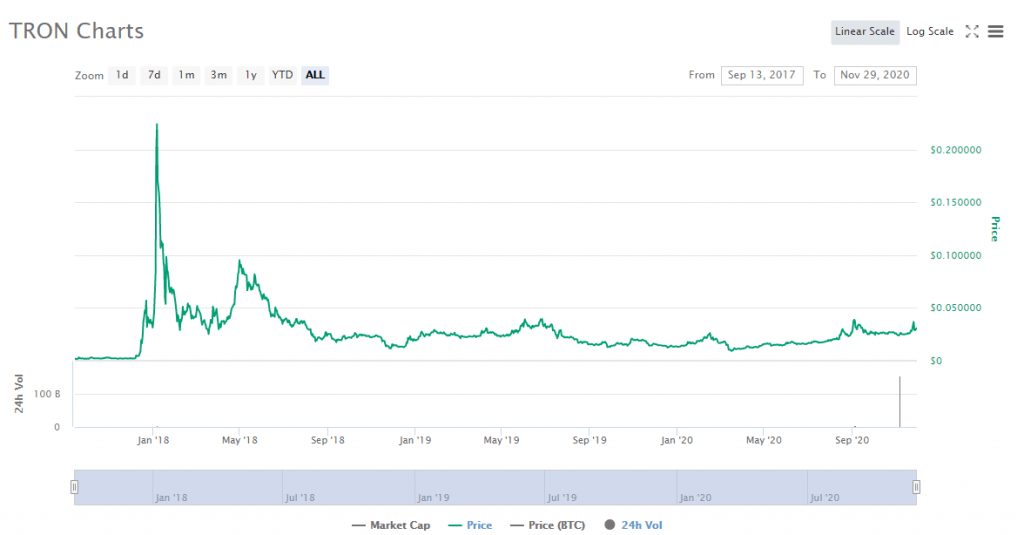Switch to Linear Scale
Screen dimensions: 1024x535
(865, 32)
